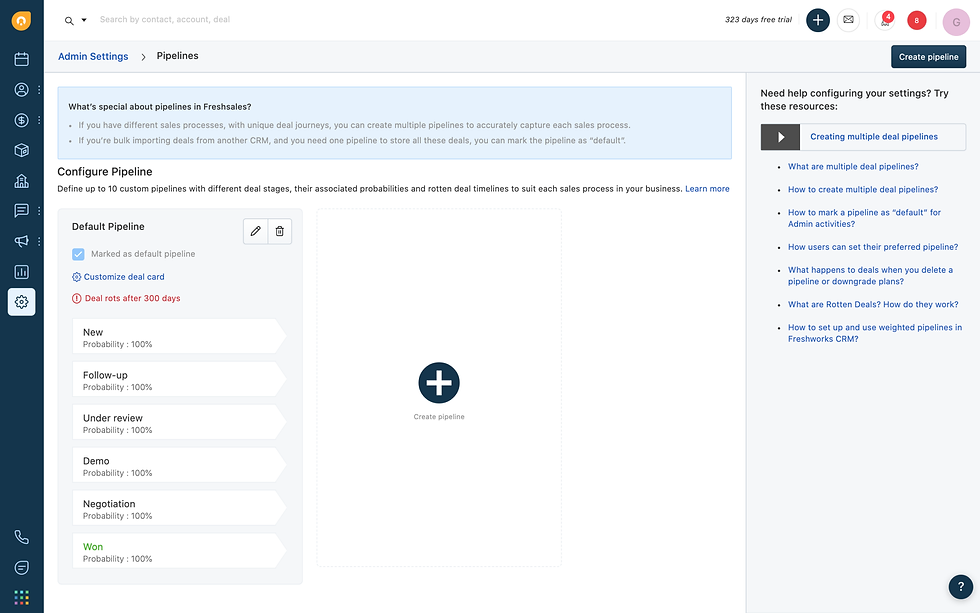Open the bar chart reports sidebar icon
The image size is (980, 613).
click(x=21, y=271)
